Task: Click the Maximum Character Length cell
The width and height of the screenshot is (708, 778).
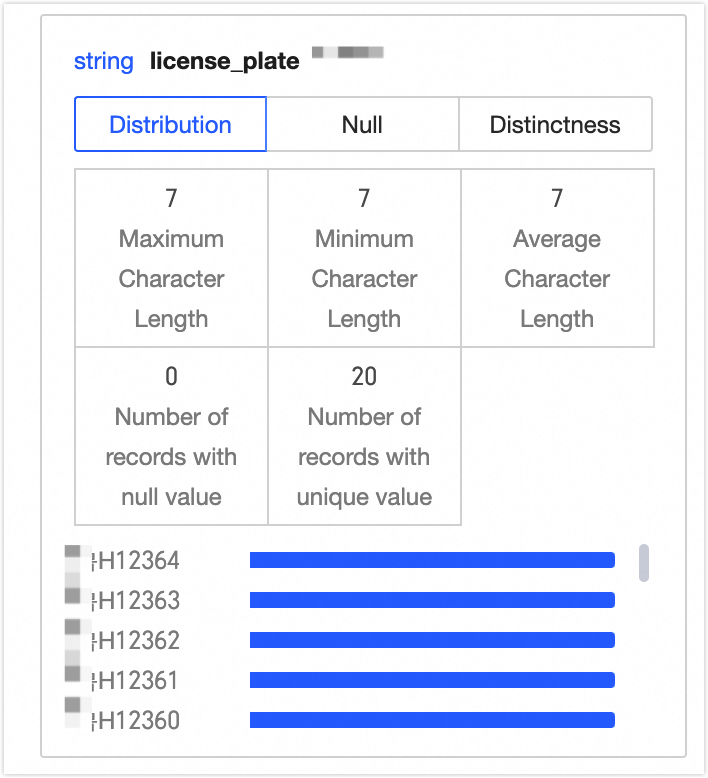Action: click(x=171, y=258)
